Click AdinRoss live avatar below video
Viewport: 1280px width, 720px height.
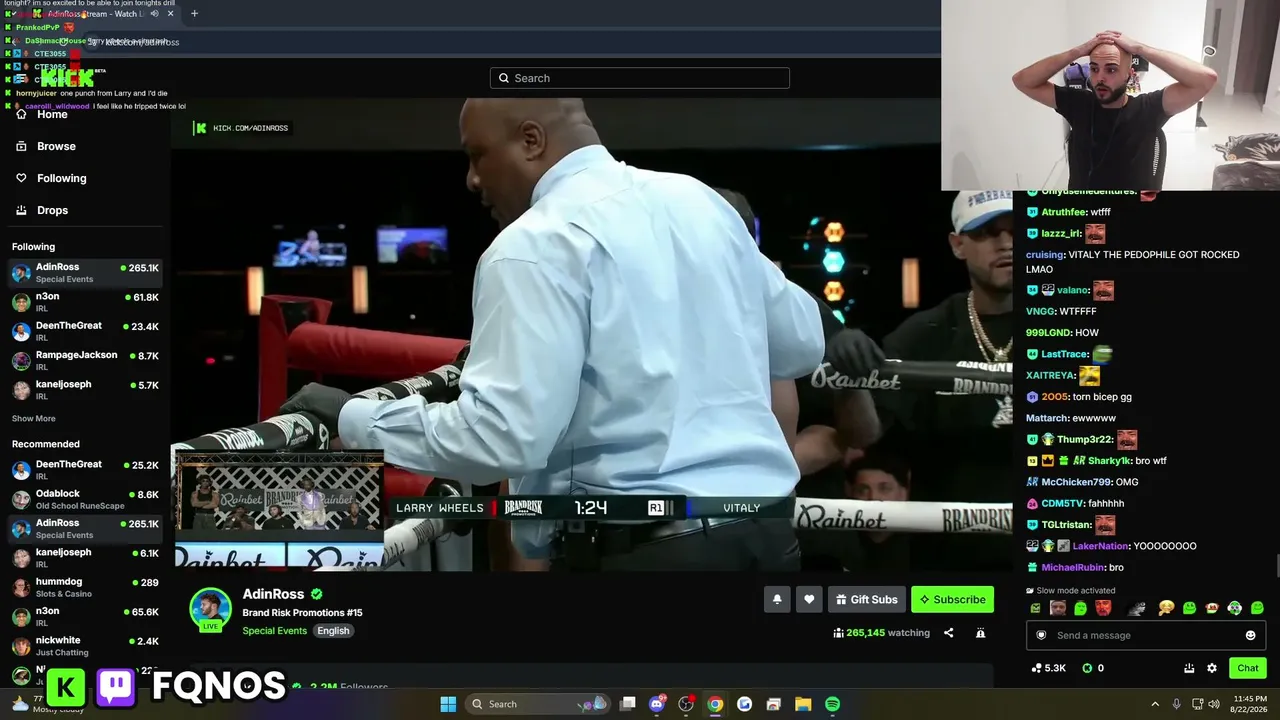point(210,610)
